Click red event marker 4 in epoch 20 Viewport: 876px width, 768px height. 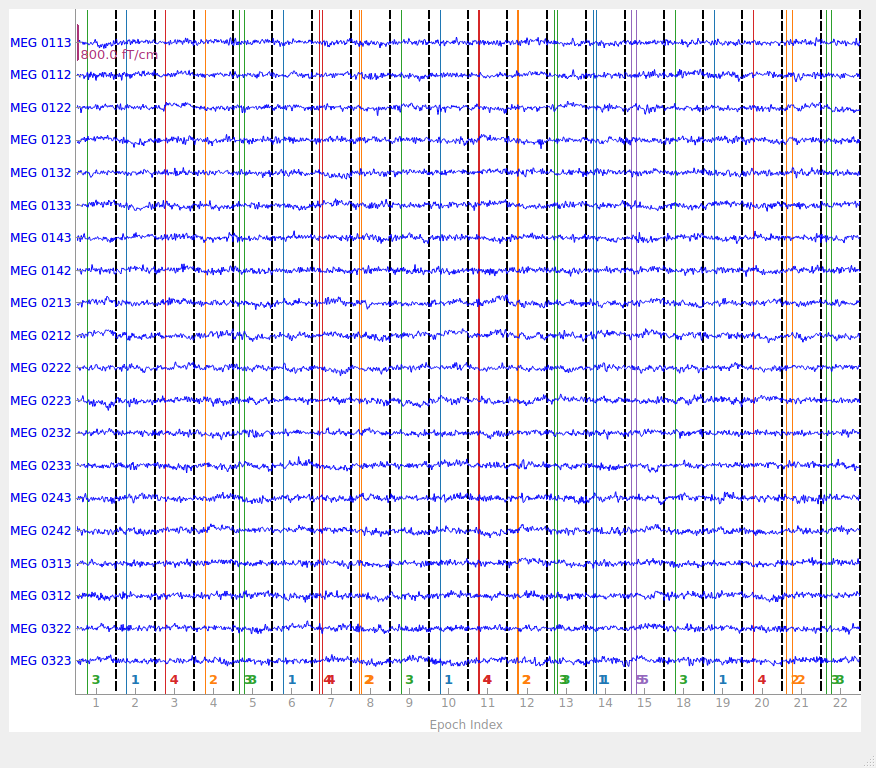pyautogui.click(x=761, y=680)
